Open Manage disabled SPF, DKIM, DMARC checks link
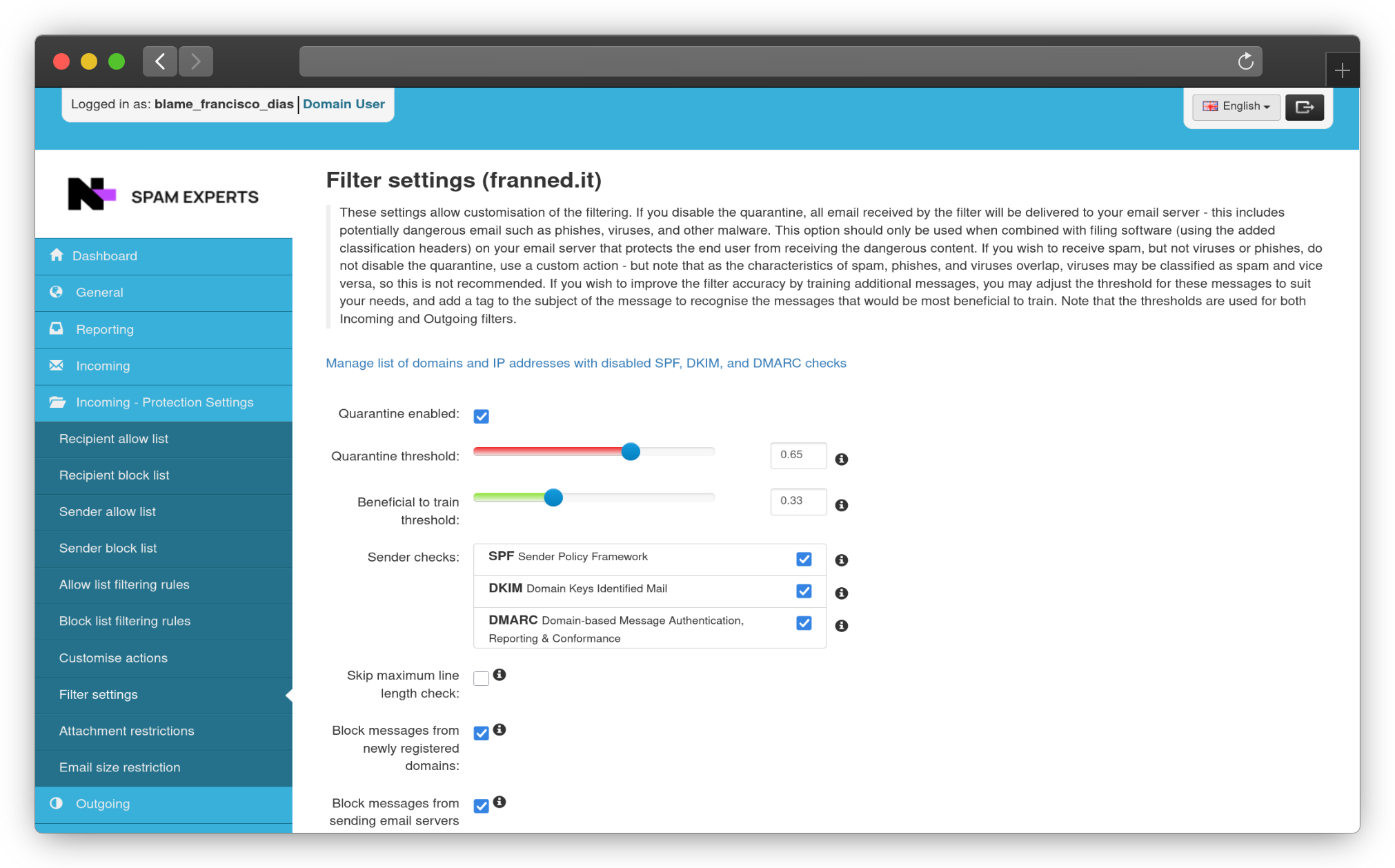Viewport: 1395px width, 868px height. click(586, 363)
